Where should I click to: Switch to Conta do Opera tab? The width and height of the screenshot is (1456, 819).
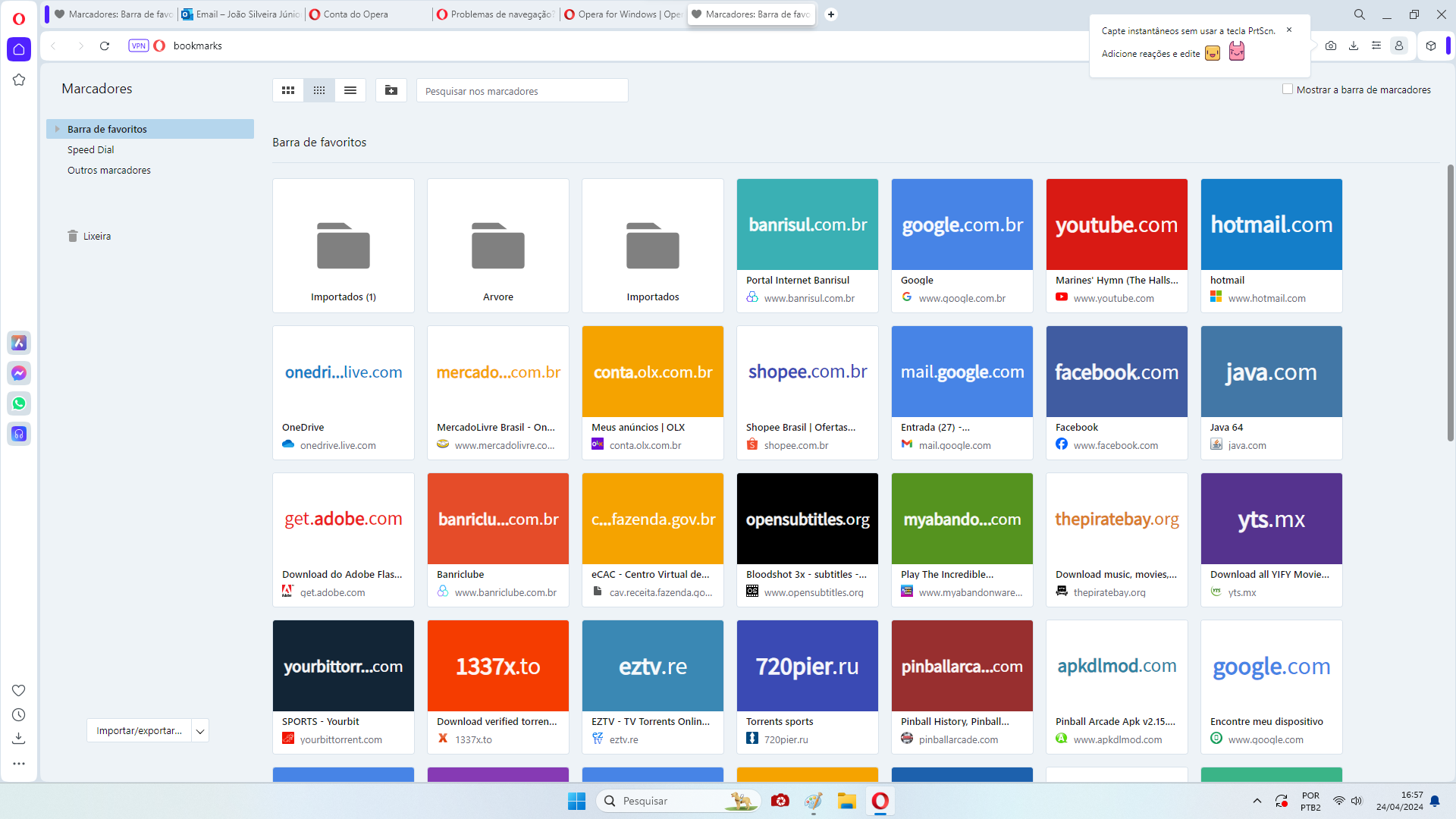[x=369, y=14]
